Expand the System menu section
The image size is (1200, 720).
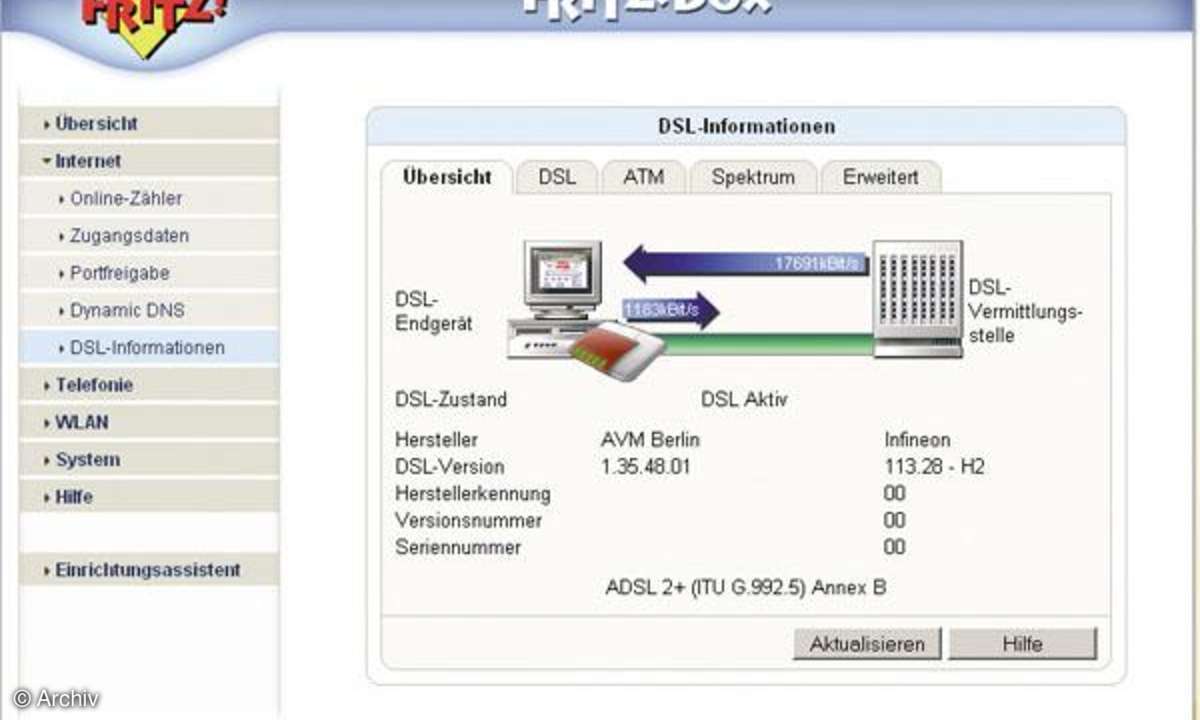click(149, 460)
